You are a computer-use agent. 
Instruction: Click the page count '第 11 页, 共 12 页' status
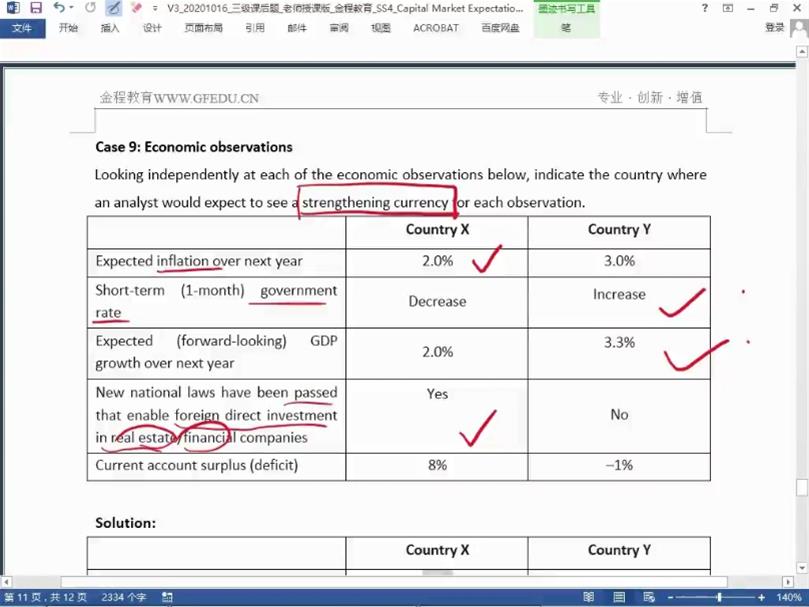click(45, 597)
